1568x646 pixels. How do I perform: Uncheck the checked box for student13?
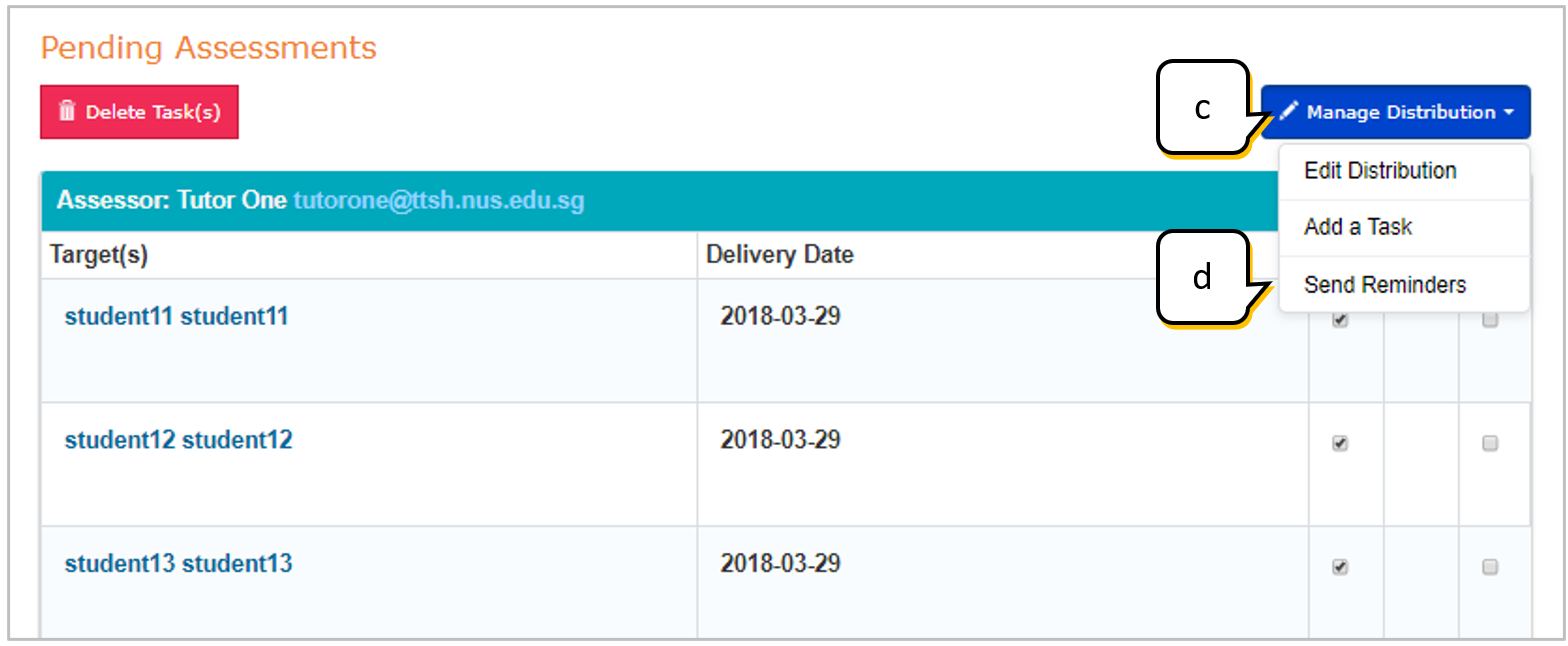point(1341,567)
